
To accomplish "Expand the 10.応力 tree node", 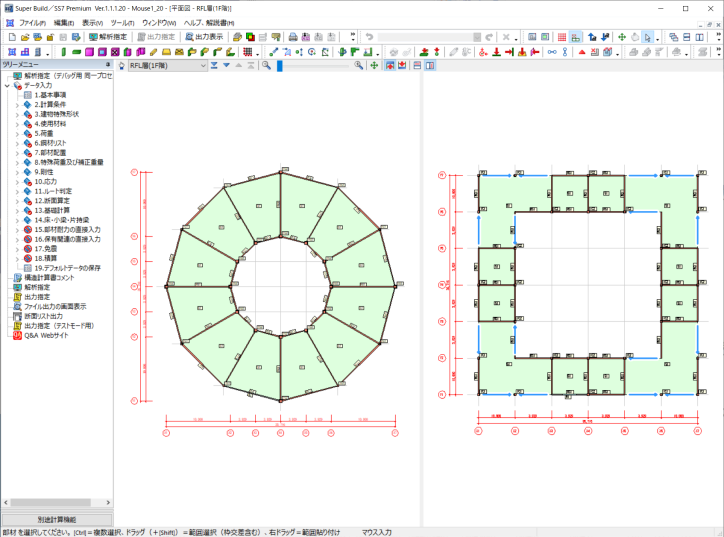I will 18,181.
